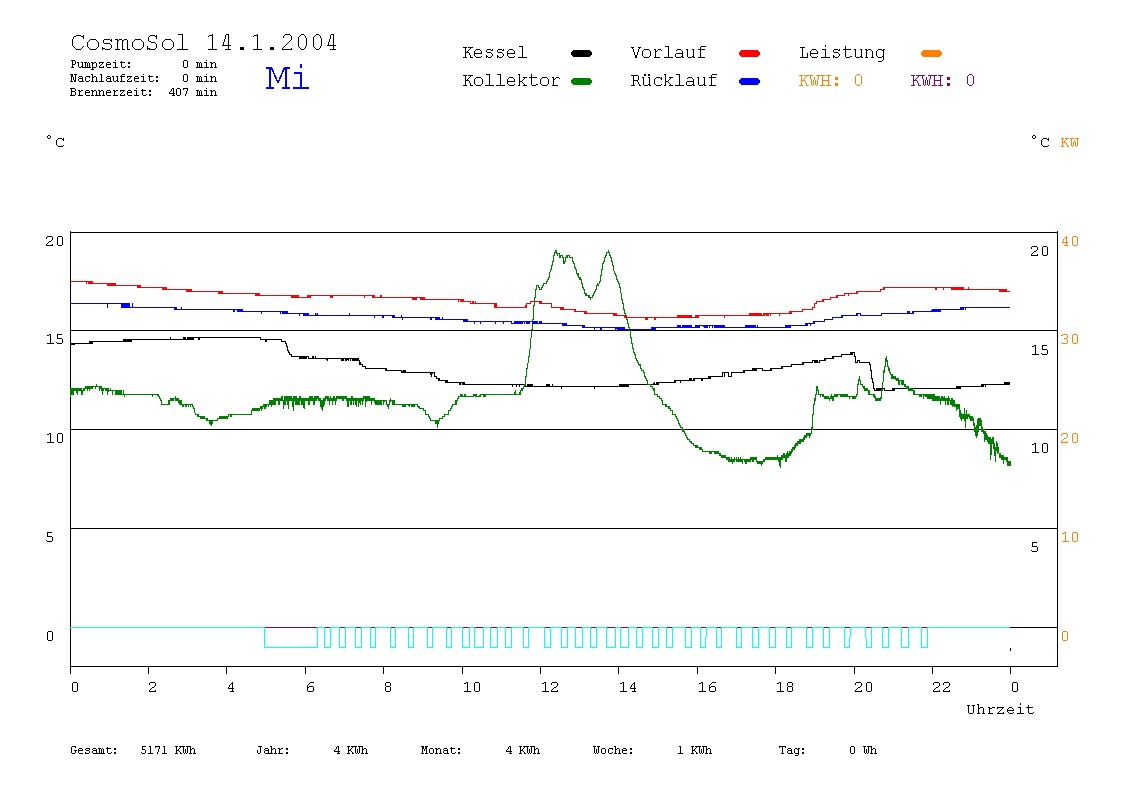Viewport: 1148px width, 812px height.
Task: Select the "5171 KWh" Gesamt value
Action: click(168, 750)
